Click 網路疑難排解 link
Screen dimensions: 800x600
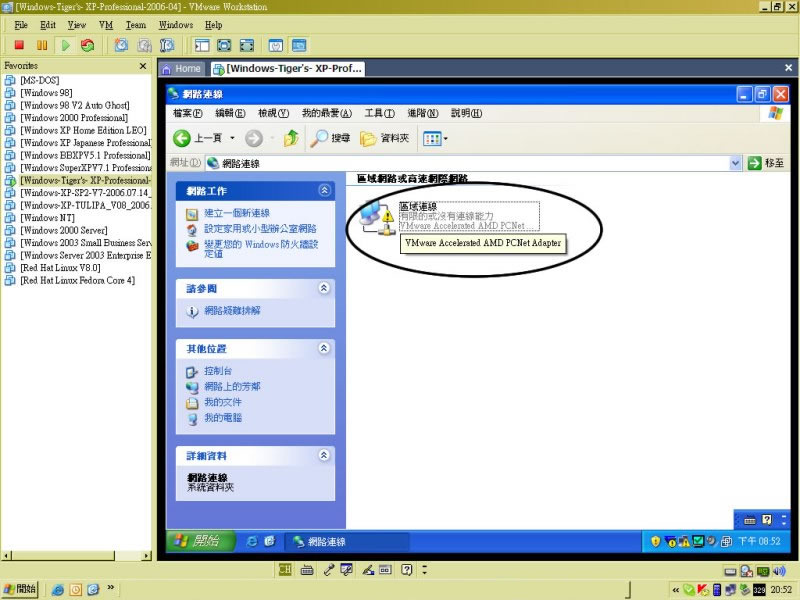[232, 310]
